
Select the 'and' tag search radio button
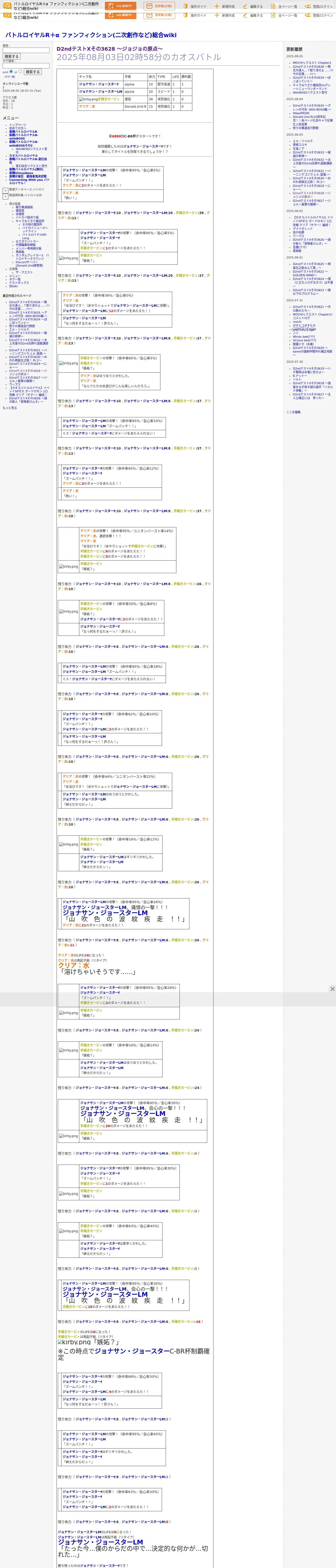coord(11,71)
